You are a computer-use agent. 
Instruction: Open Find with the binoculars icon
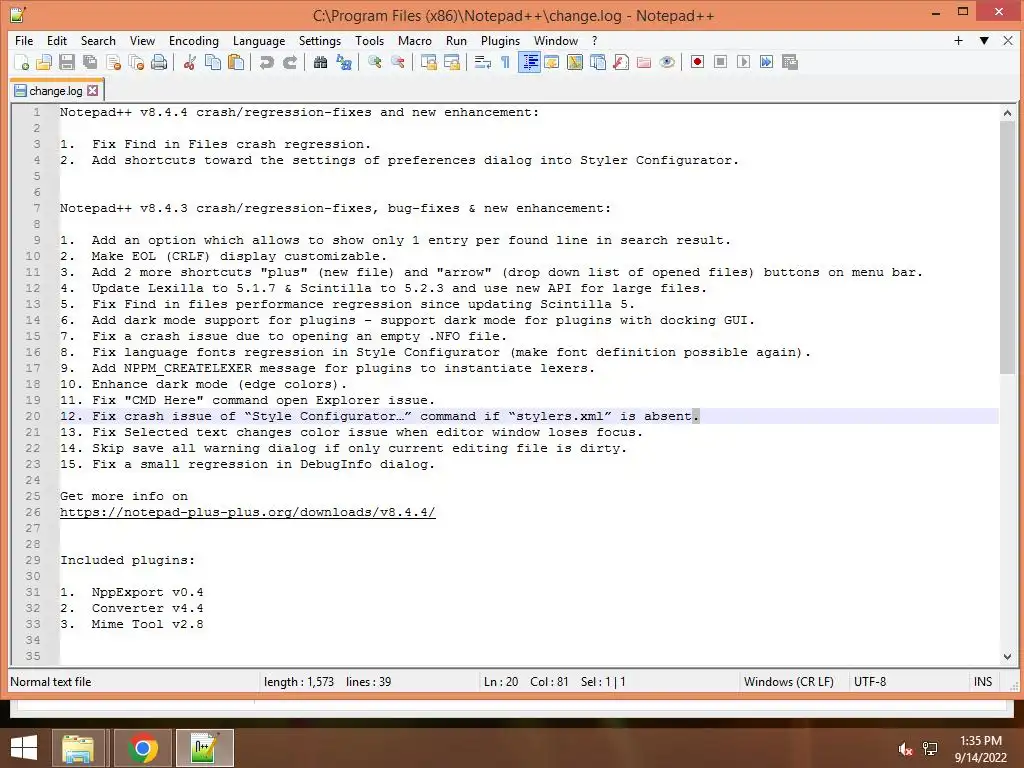point(320,62)
